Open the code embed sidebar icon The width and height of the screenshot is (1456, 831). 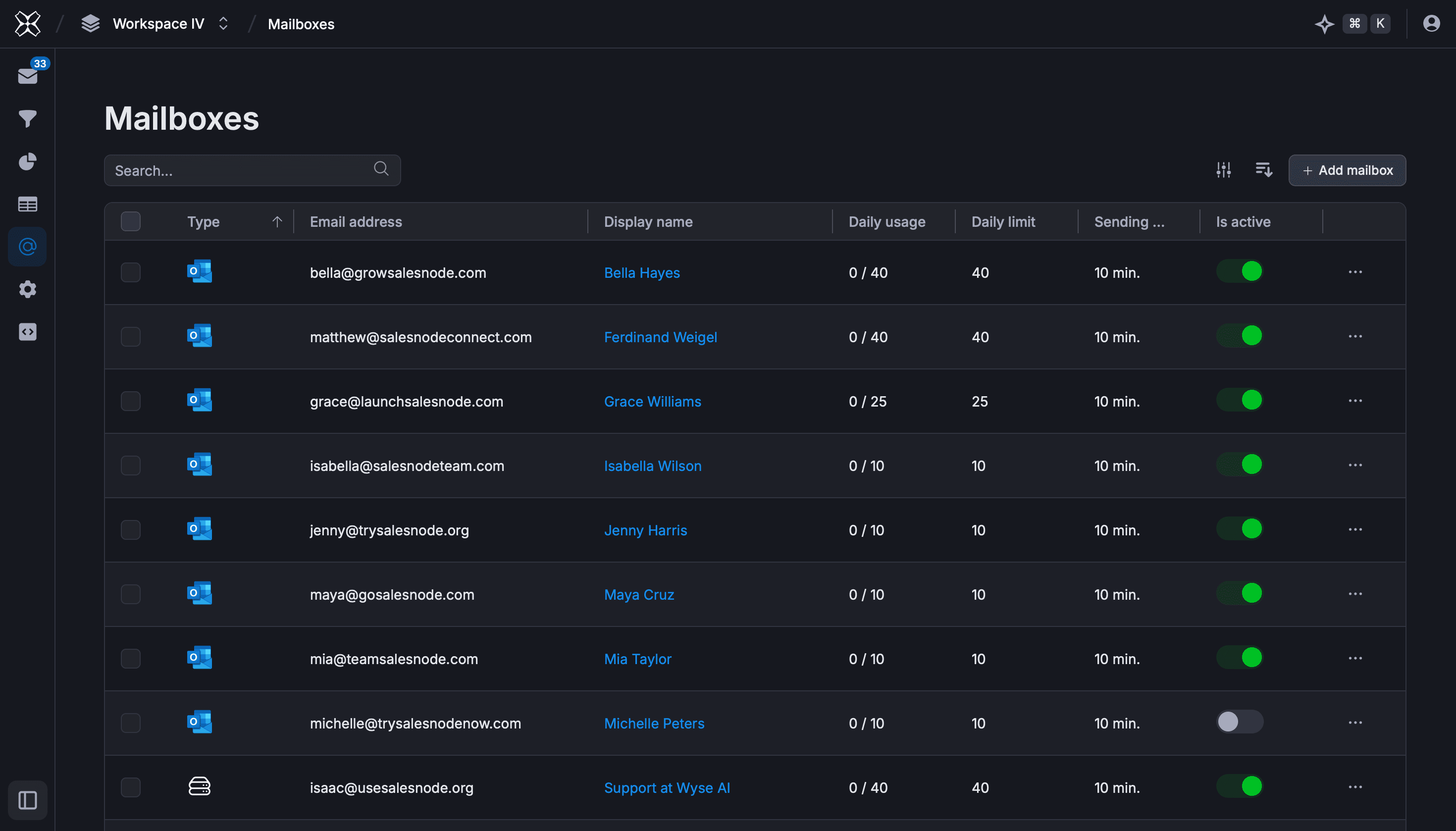click(x=27, y=332)
